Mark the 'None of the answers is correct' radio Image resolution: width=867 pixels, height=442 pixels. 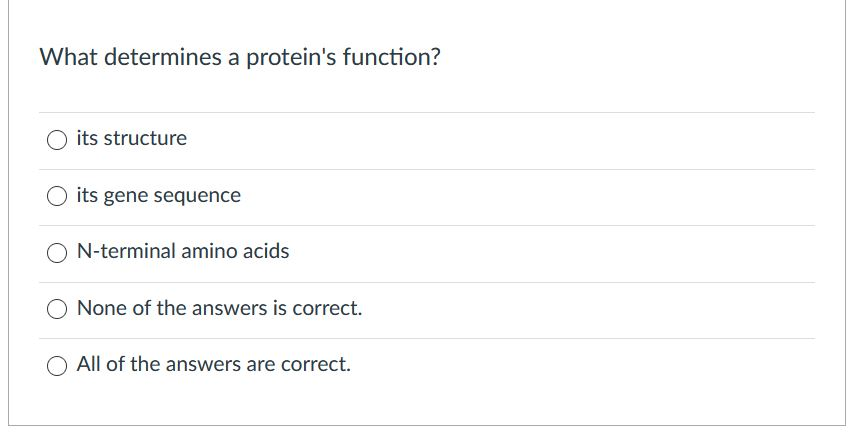click(x=57, y=309)
